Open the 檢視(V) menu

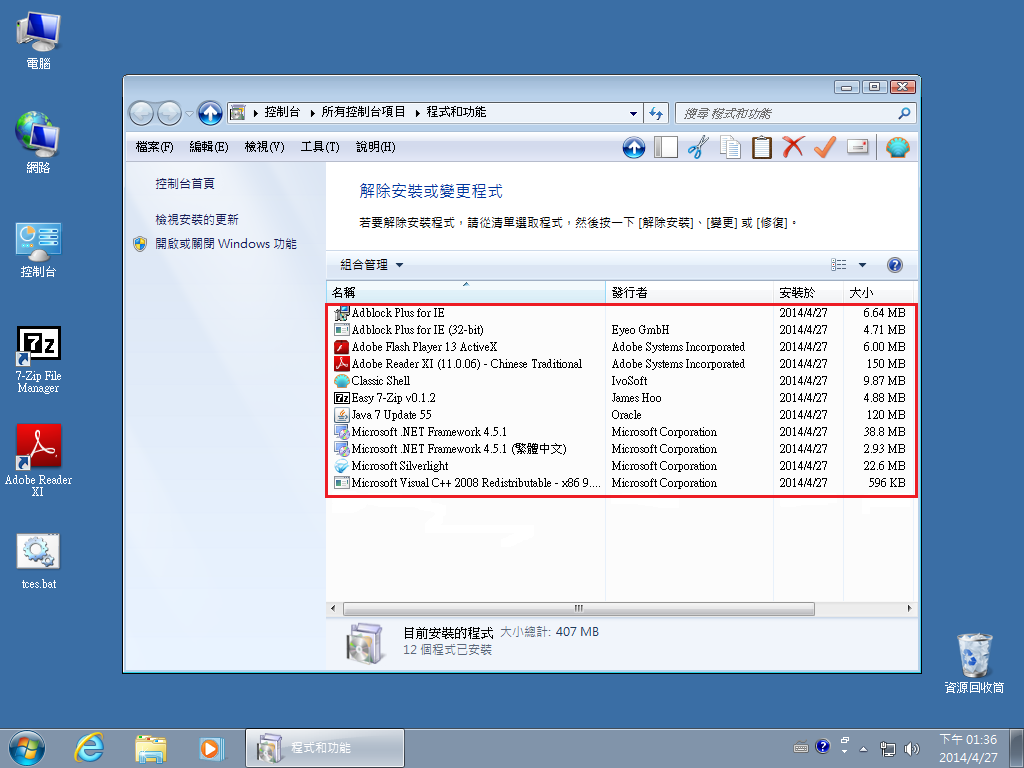click(264, 147)
